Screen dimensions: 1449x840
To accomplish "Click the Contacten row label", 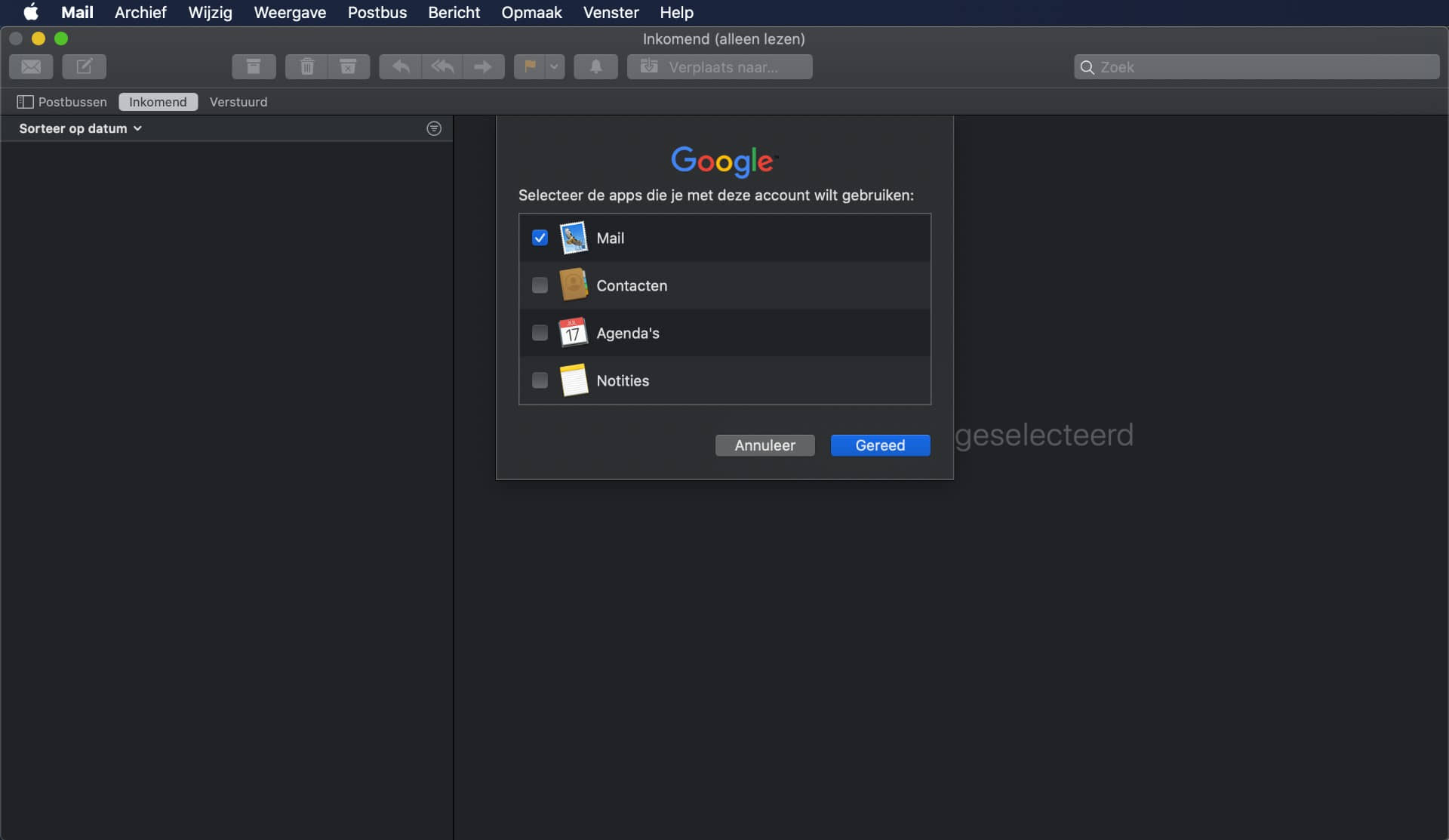I will click(632, 285).
